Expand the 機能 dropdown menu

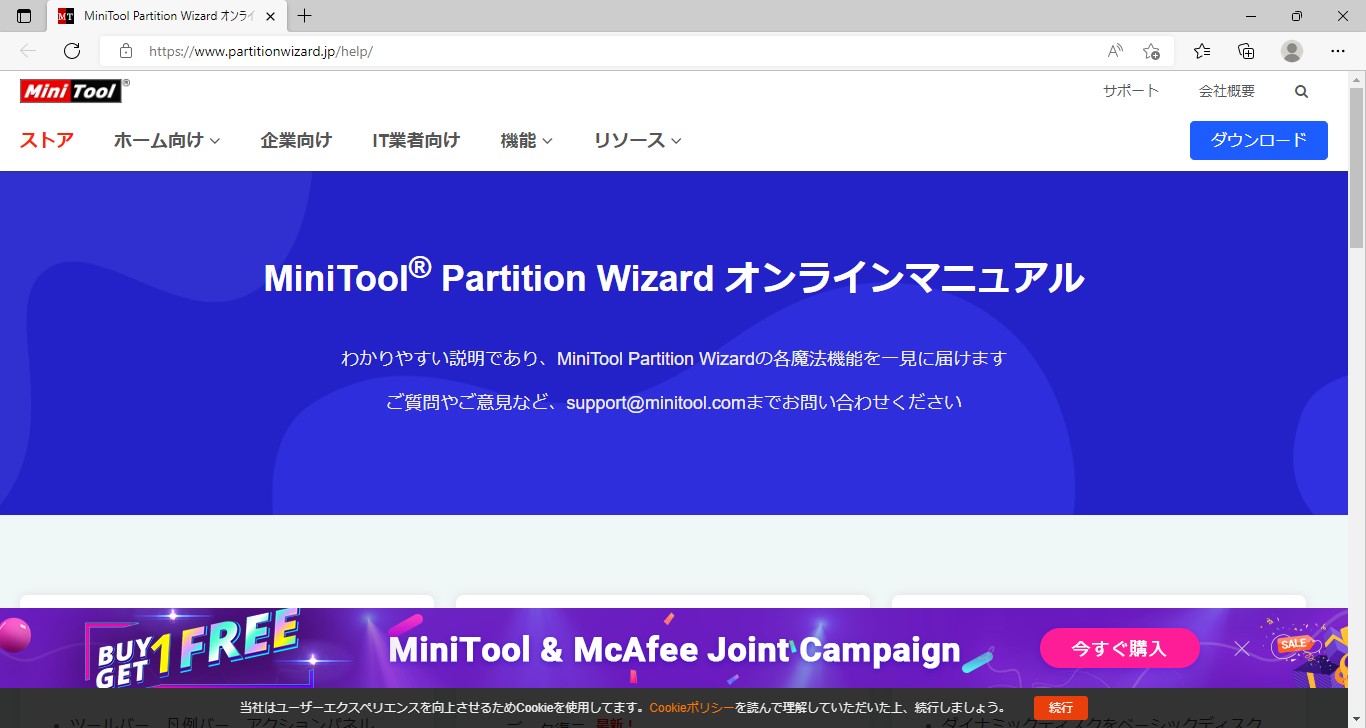pos(526,141)
